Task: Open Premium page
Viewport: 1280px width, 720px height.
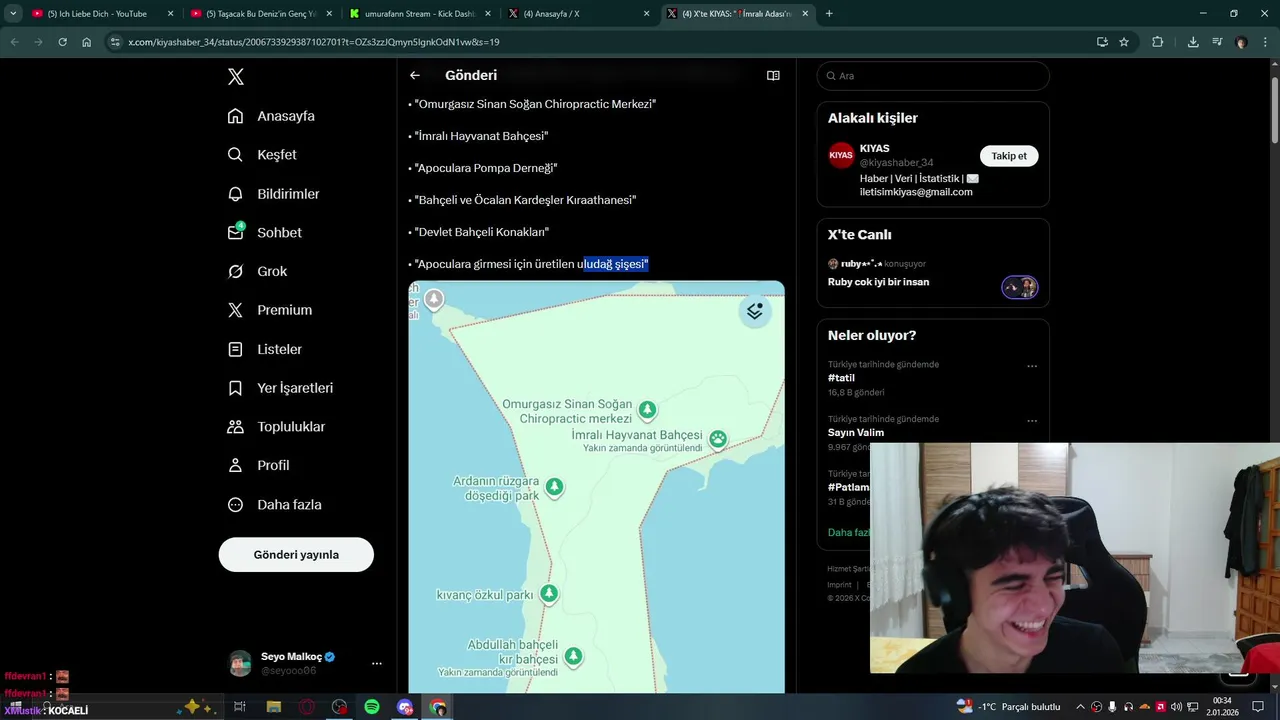Action: point(269,310)
